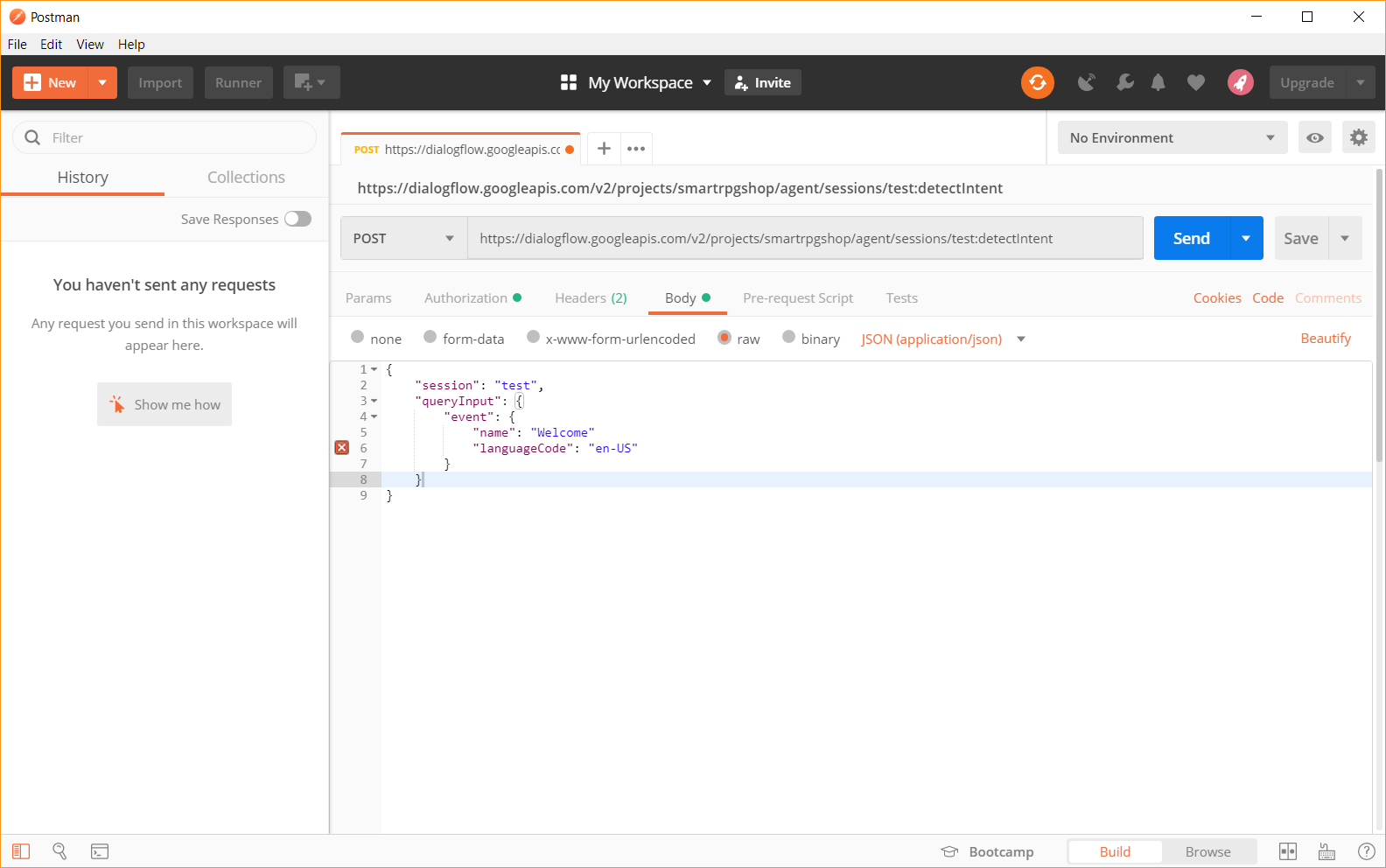Open the New button dropdown arrow
Viewport: 1386px width, 868px height.
point(102,82)
